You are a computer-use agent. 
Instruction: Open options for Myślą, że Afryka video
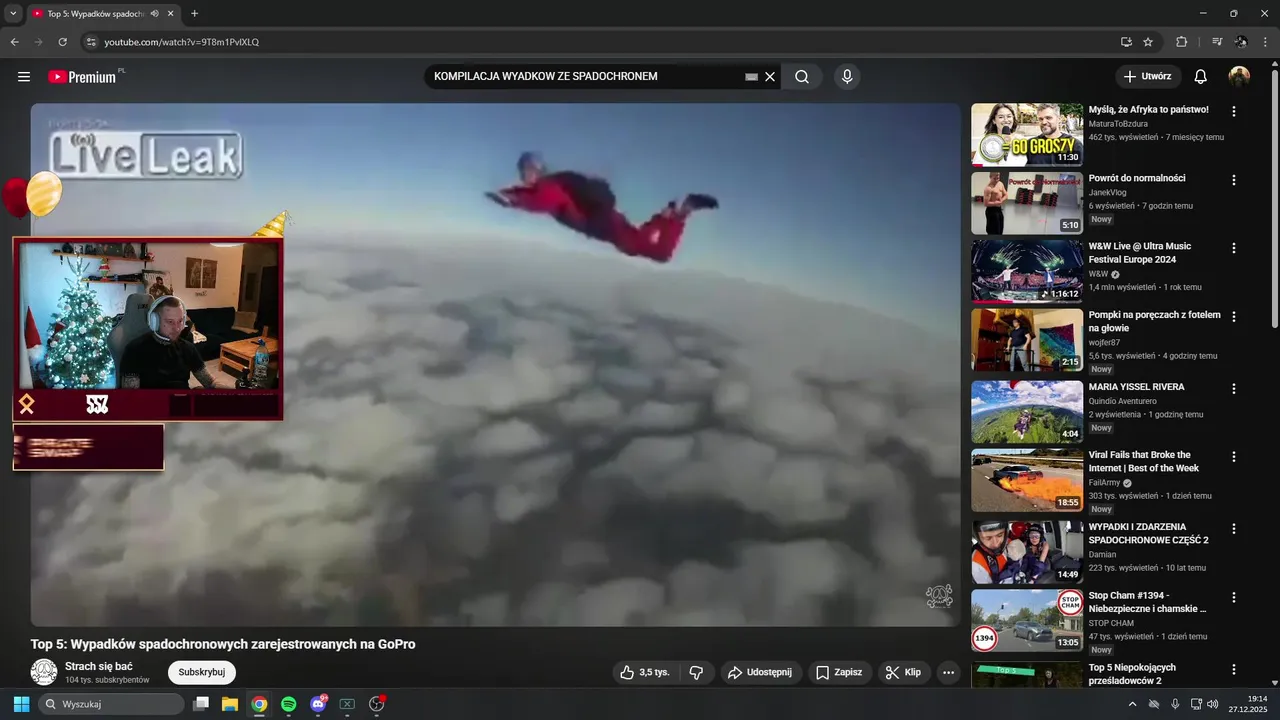tap(1234, 112)
